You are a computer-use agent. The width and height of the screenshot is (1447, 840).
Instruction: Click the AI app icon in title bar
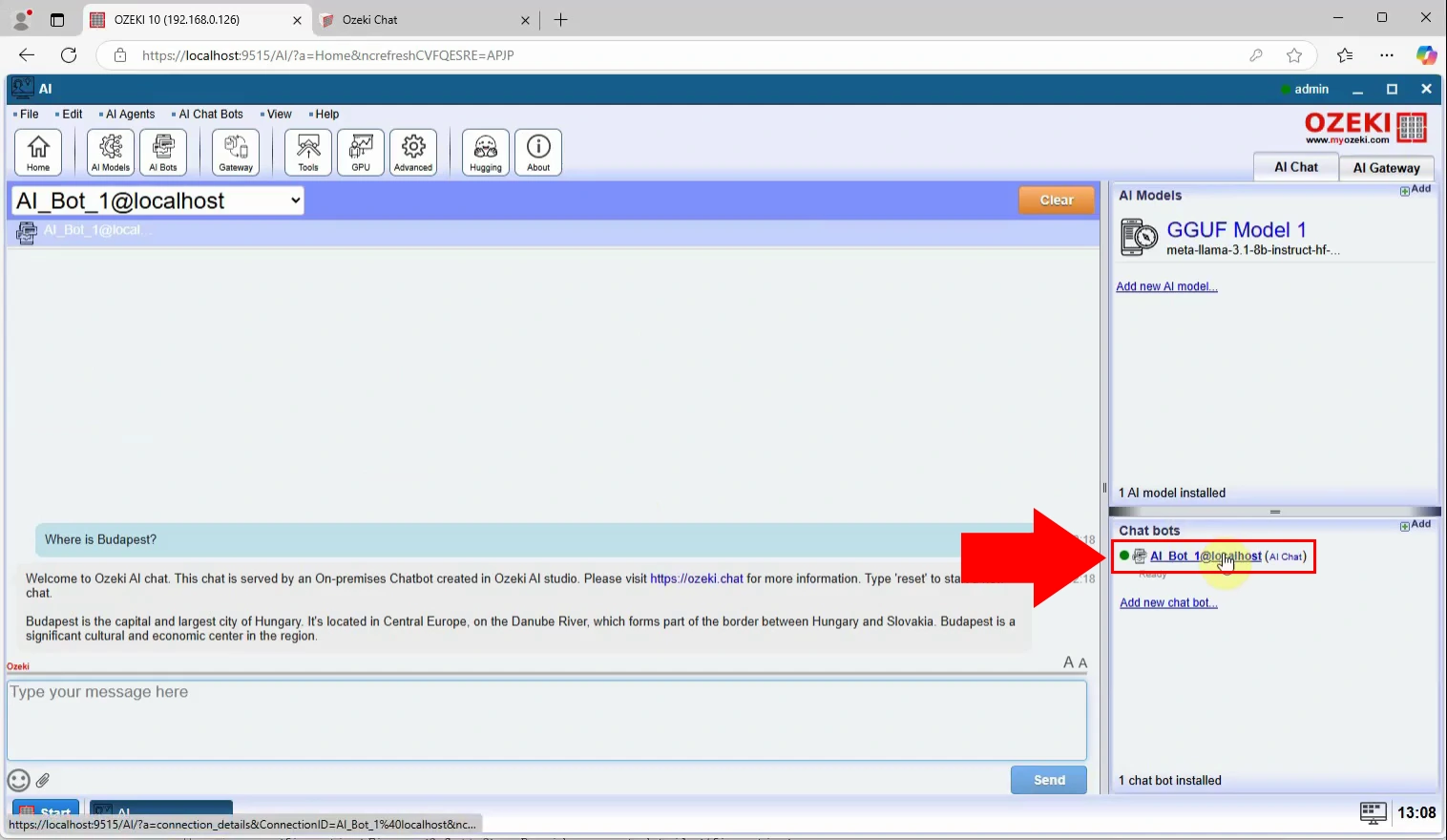tap(23, 88)
